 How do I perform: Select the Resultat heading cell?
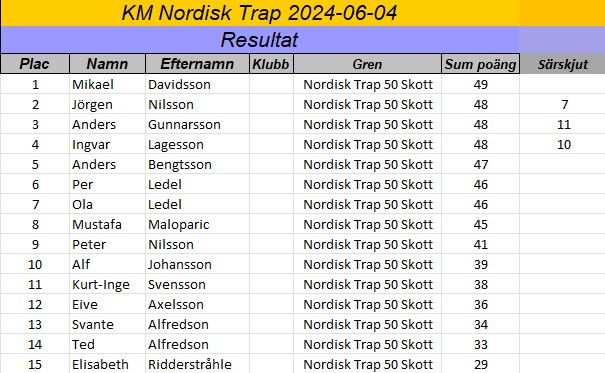click(x=260, y=40)
